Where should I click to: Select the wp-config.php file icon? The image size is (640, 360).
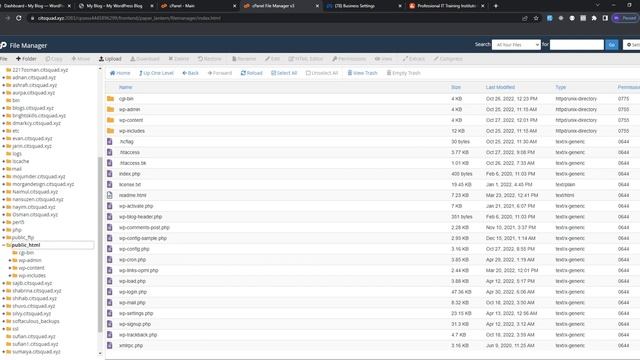point(110,249)
